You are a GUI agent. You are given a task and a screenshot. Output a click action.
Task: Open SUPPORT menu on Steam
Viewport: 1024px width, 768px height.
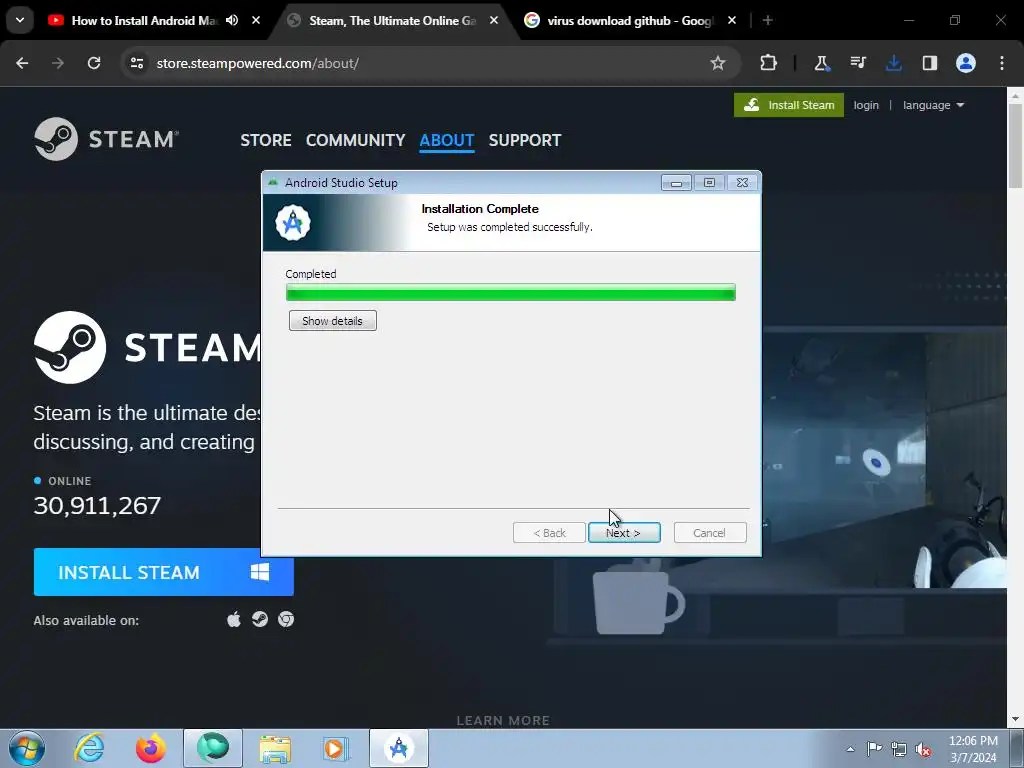tap(524, 140)
